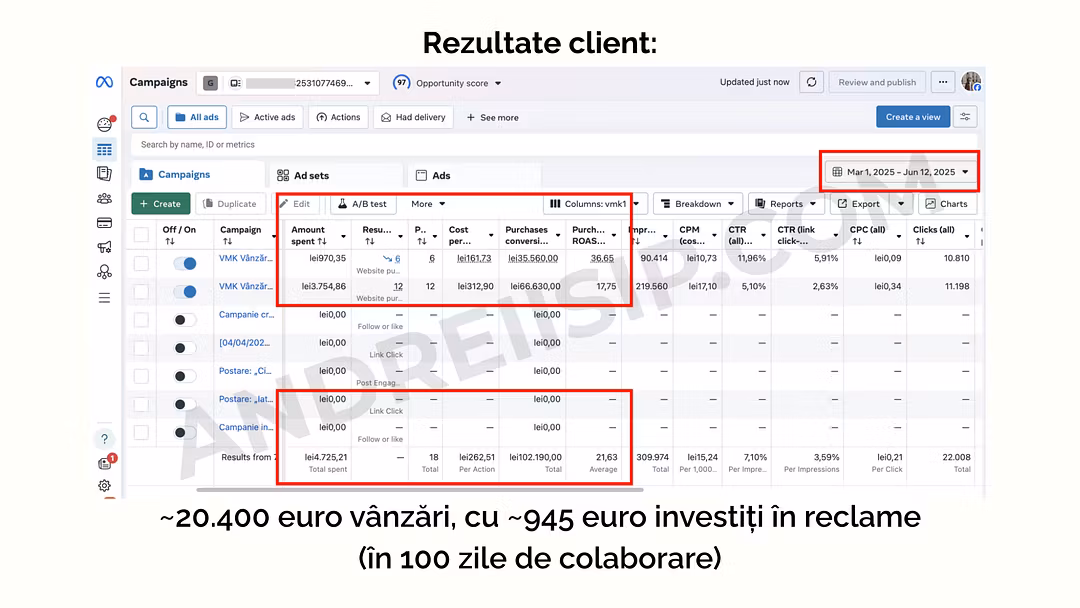Open the Settings gear icon in sidebar
Viewport: 1080px width, 608px height.
point(104,486)
